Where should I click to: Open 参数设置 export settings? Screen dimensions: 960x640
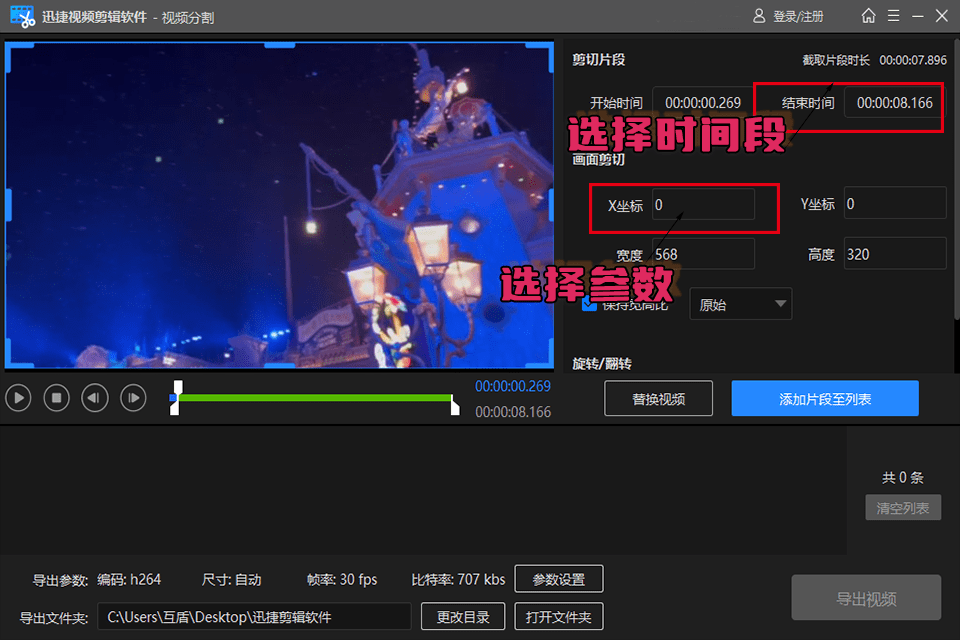pyautogui.click(x=559, y=579)
